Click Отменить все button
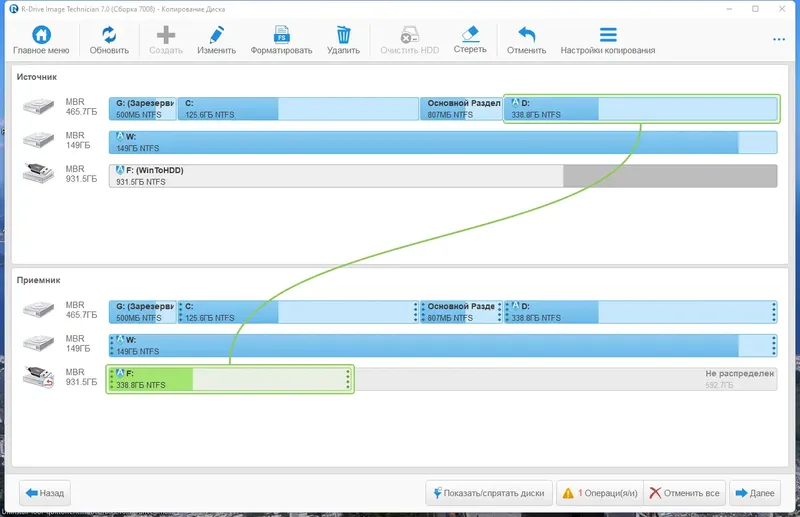Screen dimensions: 800x517 point(684,493)
